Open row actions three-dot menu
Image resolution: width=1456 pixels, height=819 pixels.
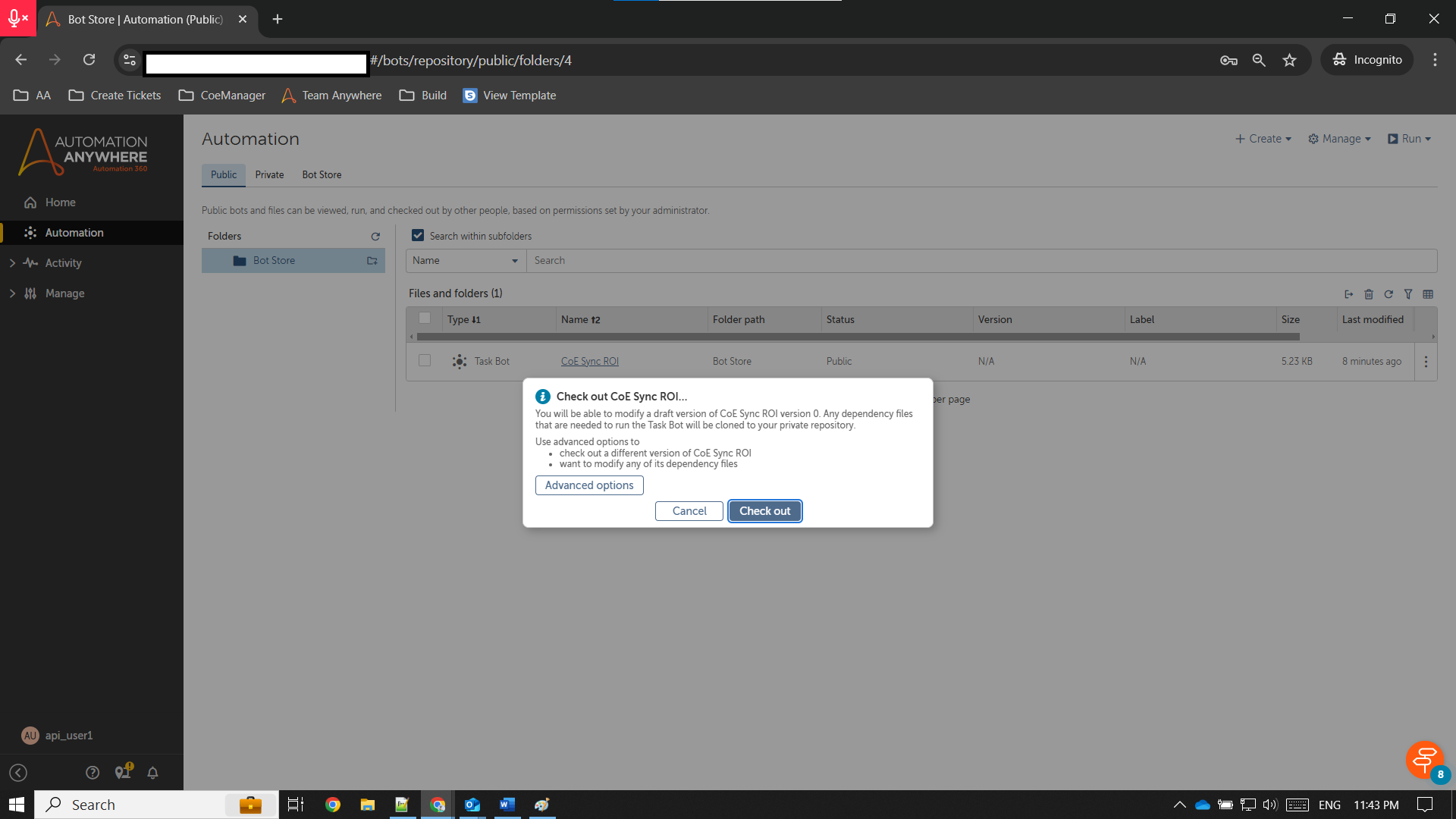(1426, 362)
